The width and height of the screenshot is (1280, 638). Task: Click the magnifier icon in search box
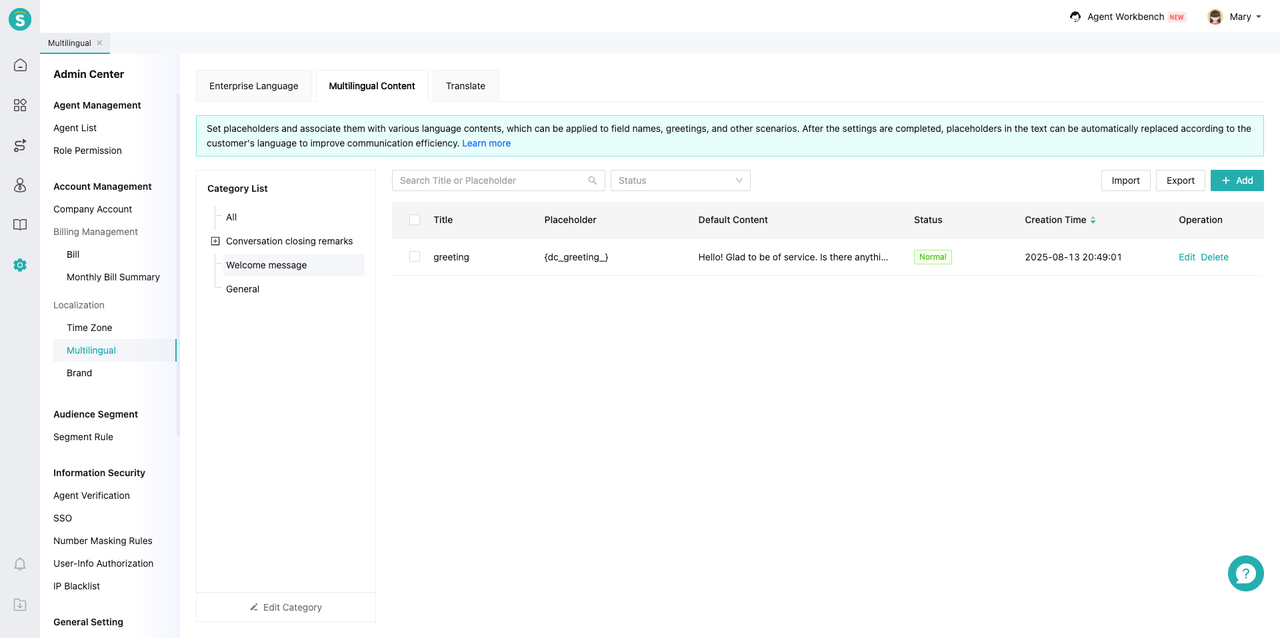tap(592, 181)
